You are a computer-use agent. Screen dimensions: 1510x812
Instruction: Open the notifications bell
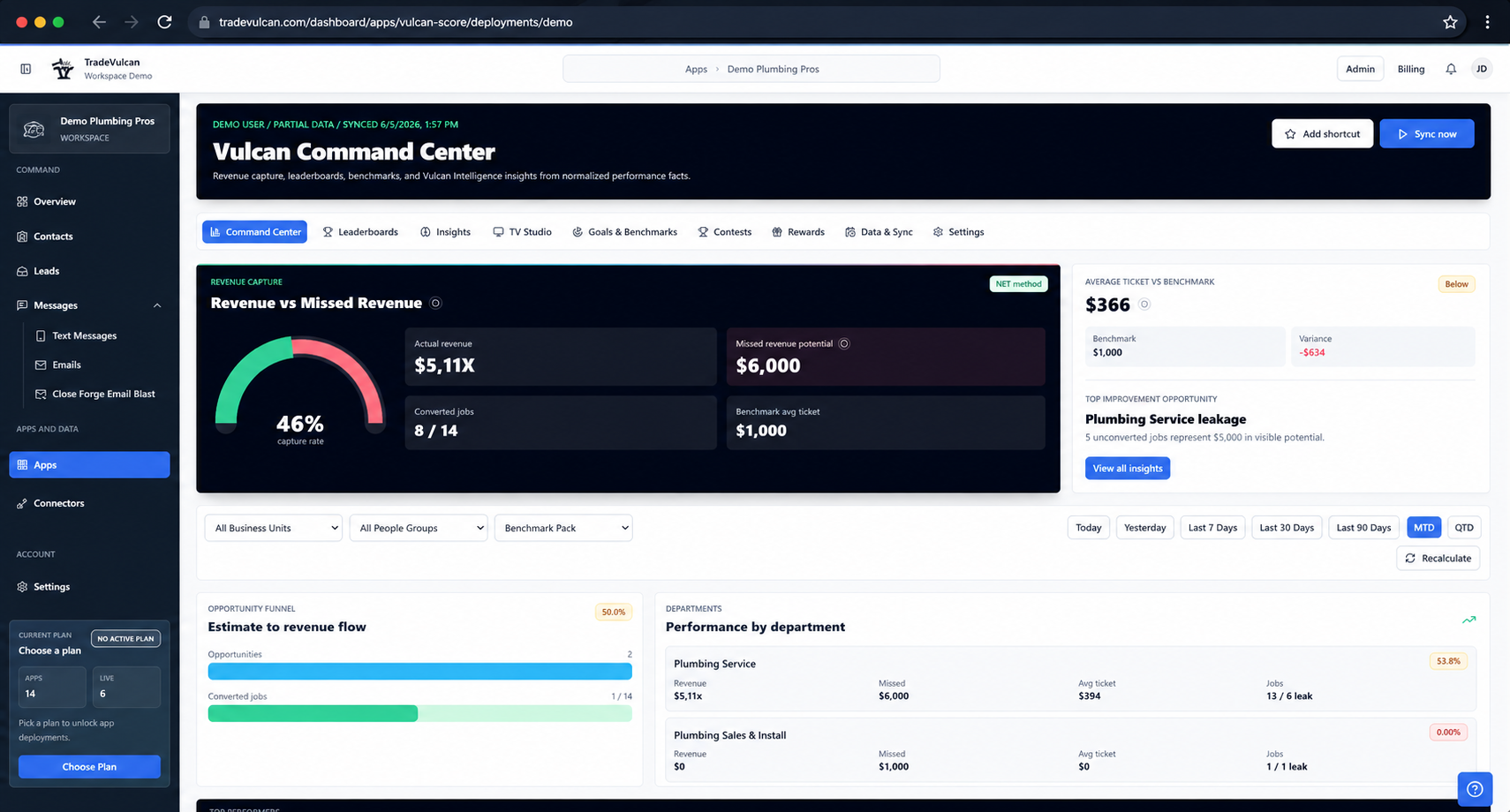[x=1451, y=69]
